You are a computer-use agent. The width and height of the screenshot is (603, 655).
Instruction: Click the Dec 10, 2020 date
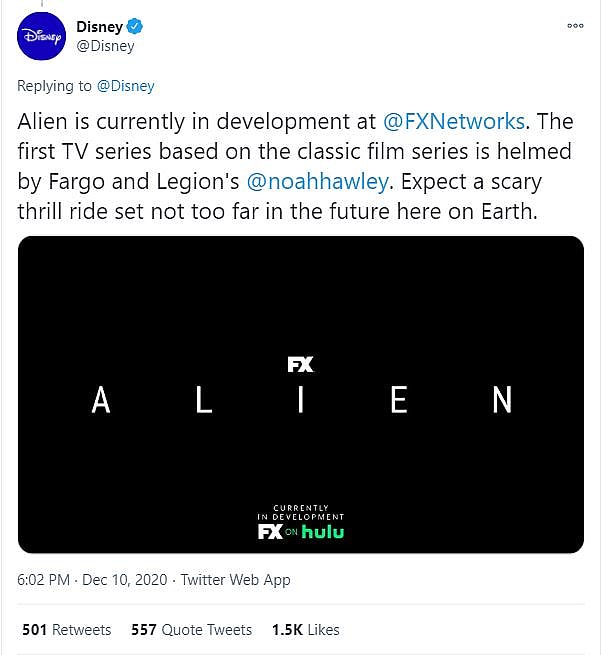[129, 580]
